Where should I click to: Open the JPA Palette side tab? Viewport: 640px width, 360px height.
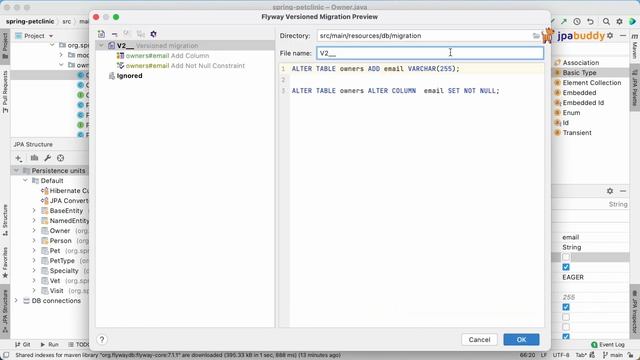[x=634, y=87]
